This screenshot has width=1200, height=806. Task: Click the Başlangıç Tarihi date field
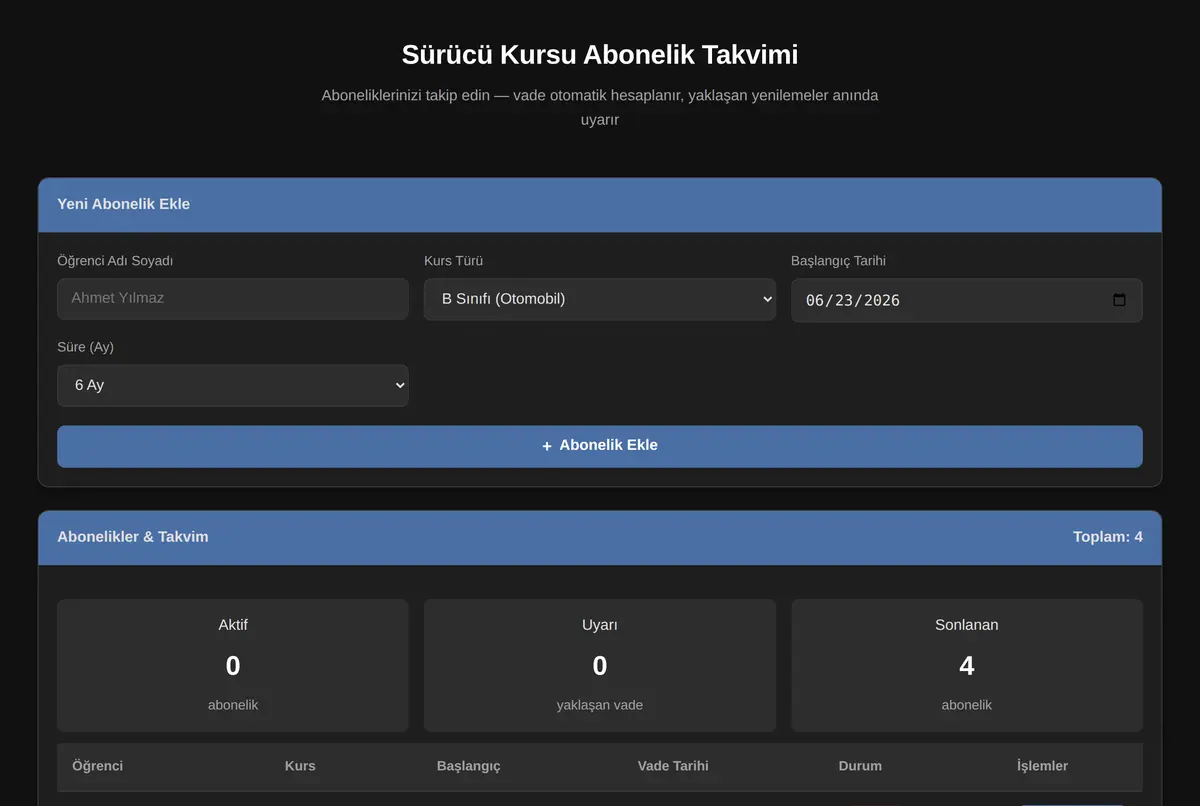point(966,300)
